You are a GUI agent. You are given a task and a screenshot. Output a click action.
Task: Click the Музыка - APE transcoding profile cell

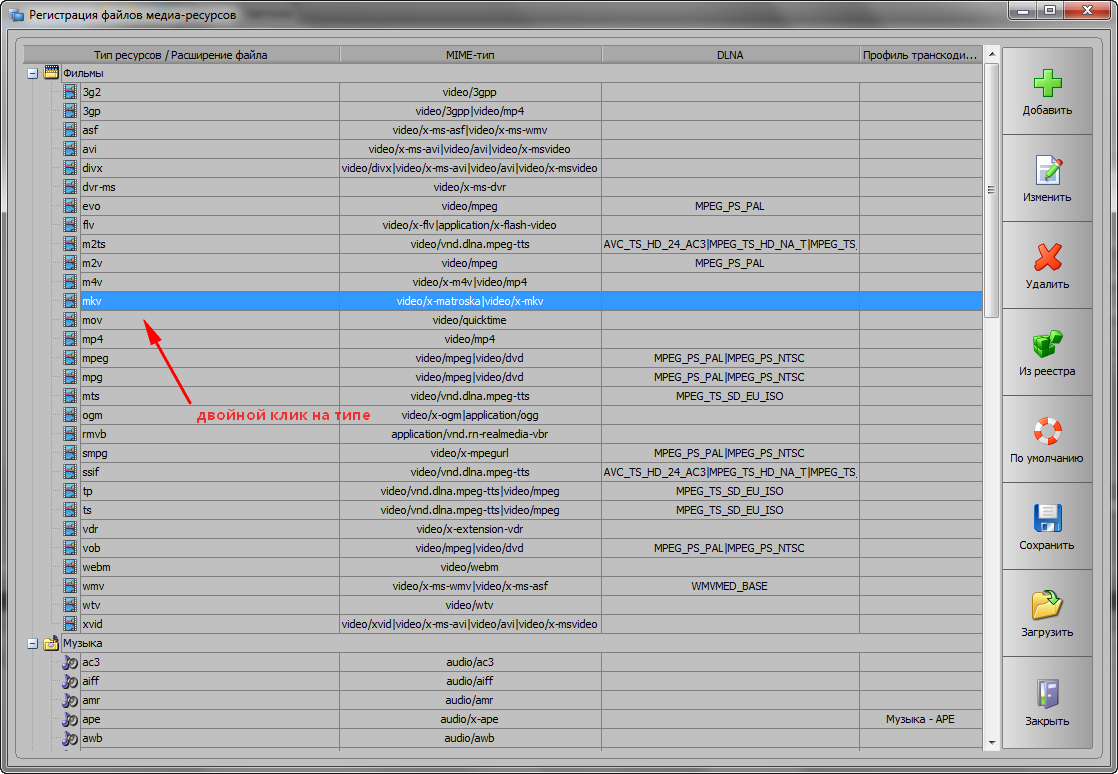920,719
